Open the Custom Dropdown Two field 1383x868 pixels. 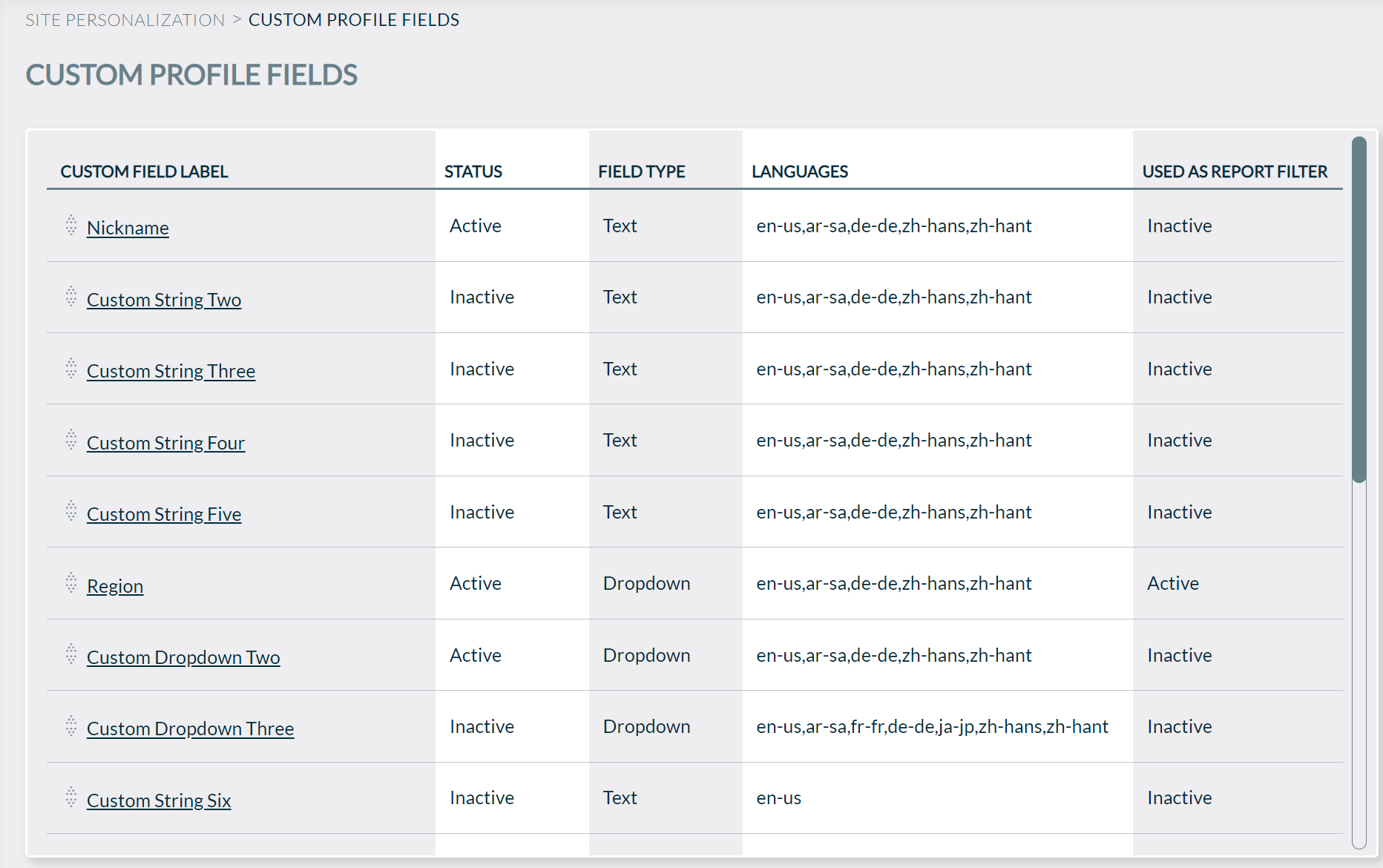pyautogui.click(x=183, y=657)
